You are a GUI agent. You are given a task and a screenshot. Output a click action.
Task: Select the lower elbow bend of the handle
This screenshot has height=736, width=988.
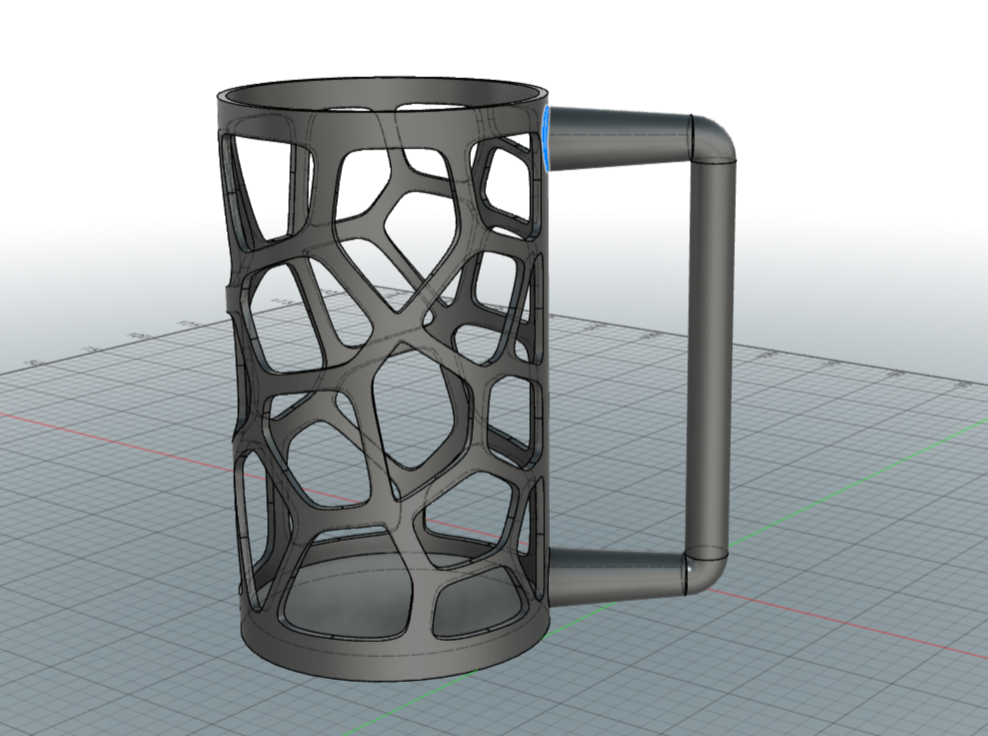704,573
